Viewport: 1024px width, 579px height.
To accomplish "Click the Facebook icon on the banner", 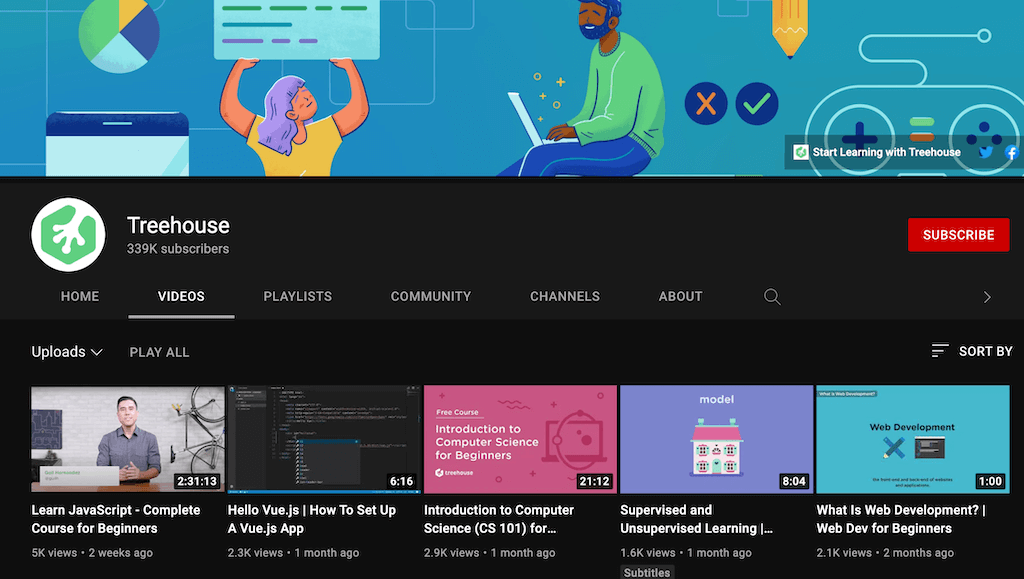I will [x=1012, y=152].
